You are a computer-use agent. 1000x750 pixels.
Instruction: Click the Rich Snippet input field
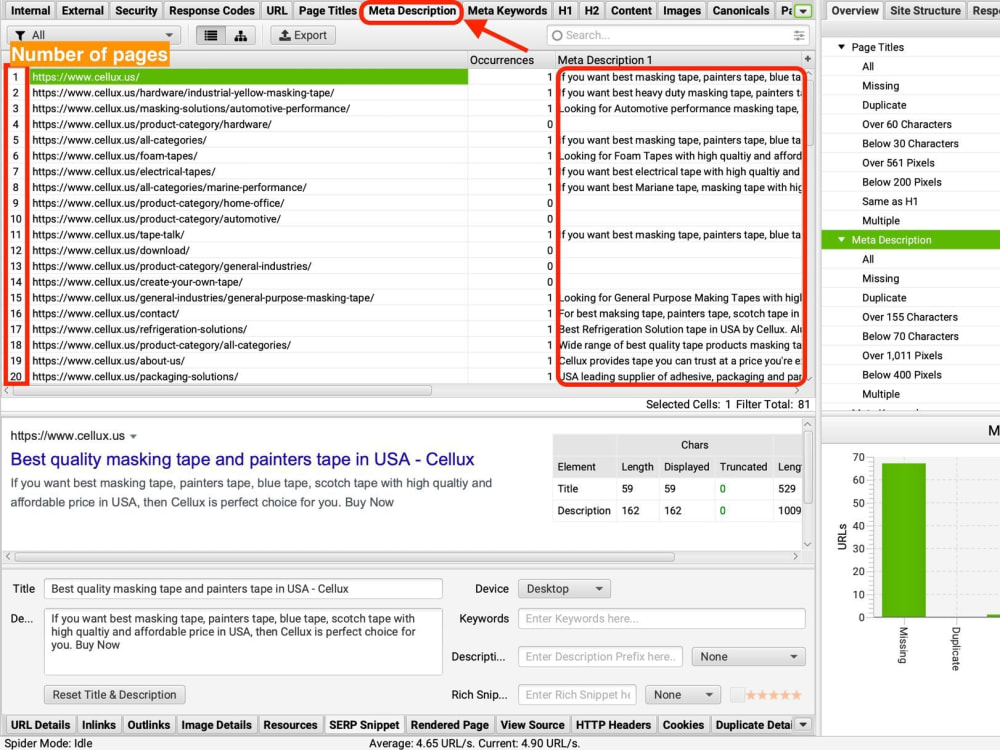pyautogui.click(x=577, y=695)
